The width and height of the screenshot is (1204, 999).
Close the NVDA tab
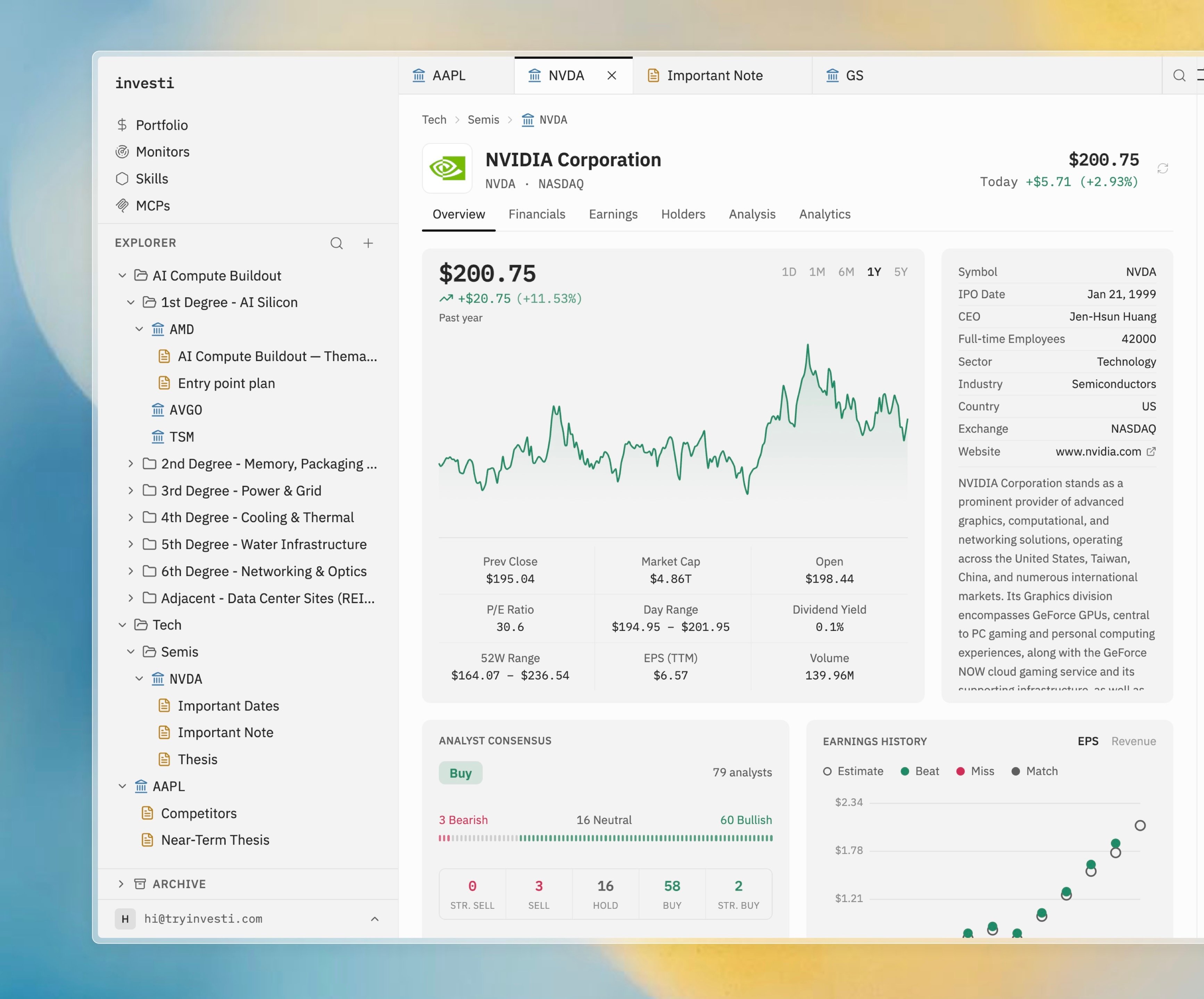coord(612,76)
